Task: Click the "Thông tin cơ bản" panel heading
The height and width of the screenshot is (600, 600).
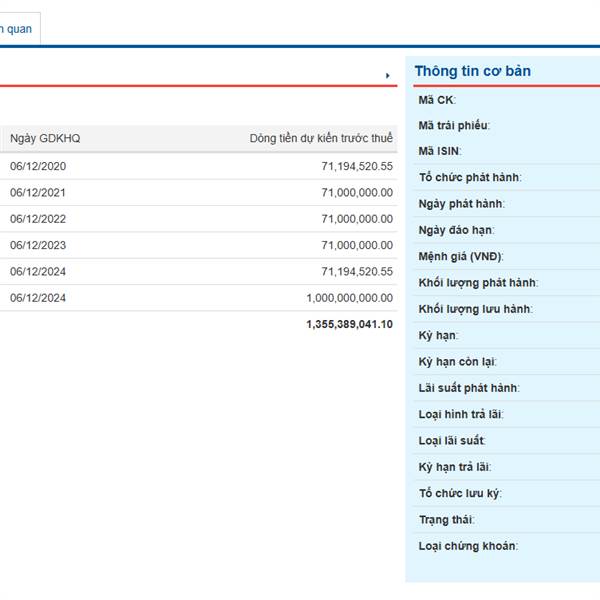Action: (472, 71)
